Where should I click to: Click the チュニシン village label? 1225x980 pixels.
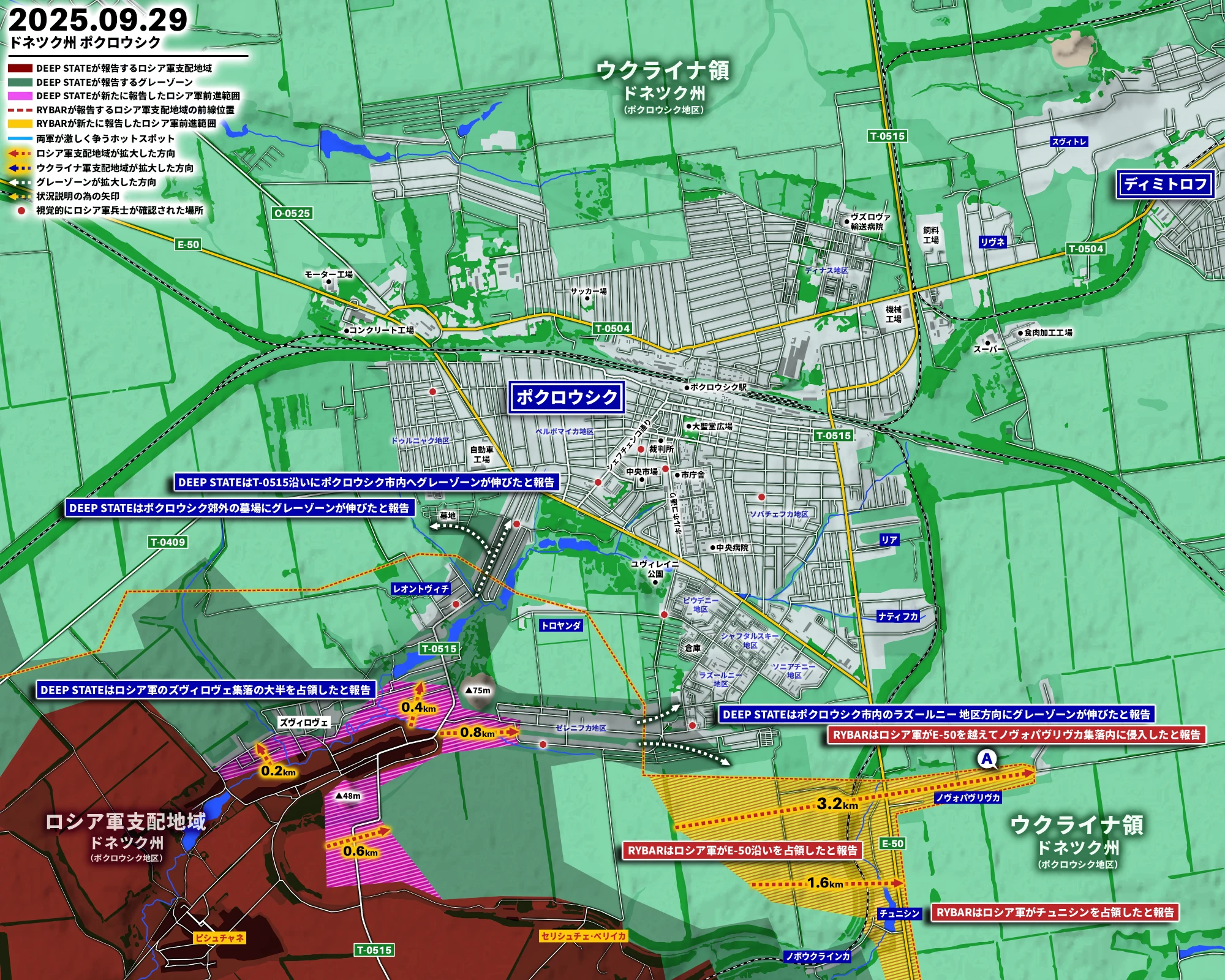[x=899, y=913]
